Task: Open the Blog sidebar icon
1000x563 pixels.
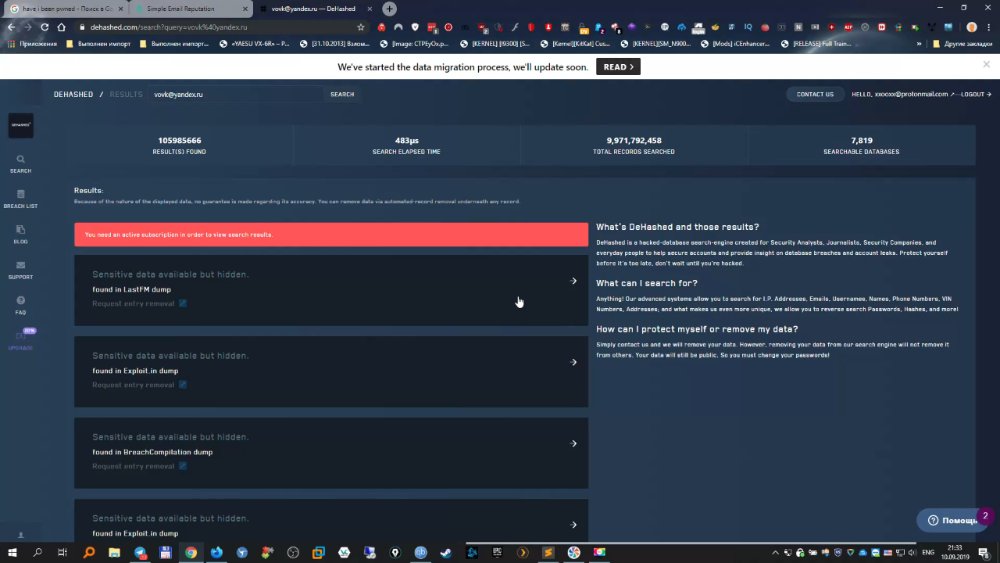Action: 20,235
